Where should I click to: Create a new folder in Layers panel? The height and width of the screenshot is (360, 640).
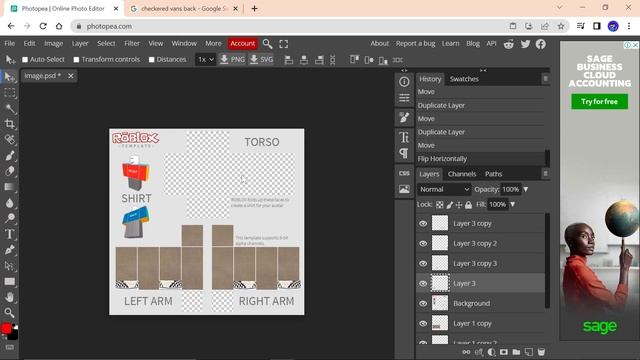516,352
